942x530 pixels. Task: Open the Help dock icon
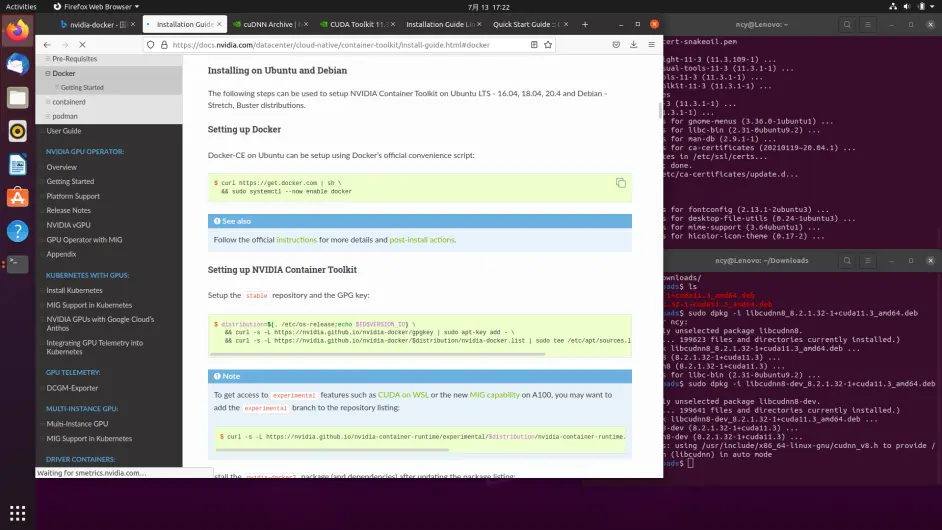click(x=17, y=231)
